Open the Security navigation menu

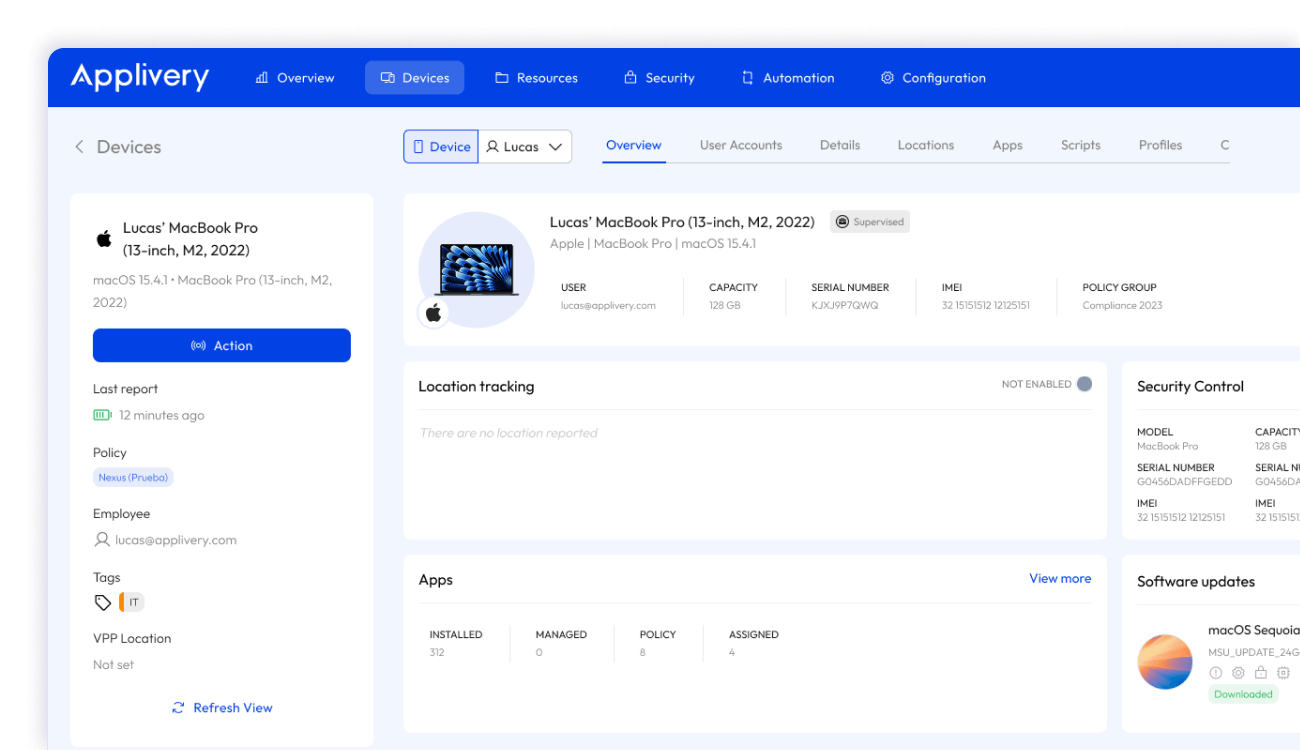pos(658,78)
